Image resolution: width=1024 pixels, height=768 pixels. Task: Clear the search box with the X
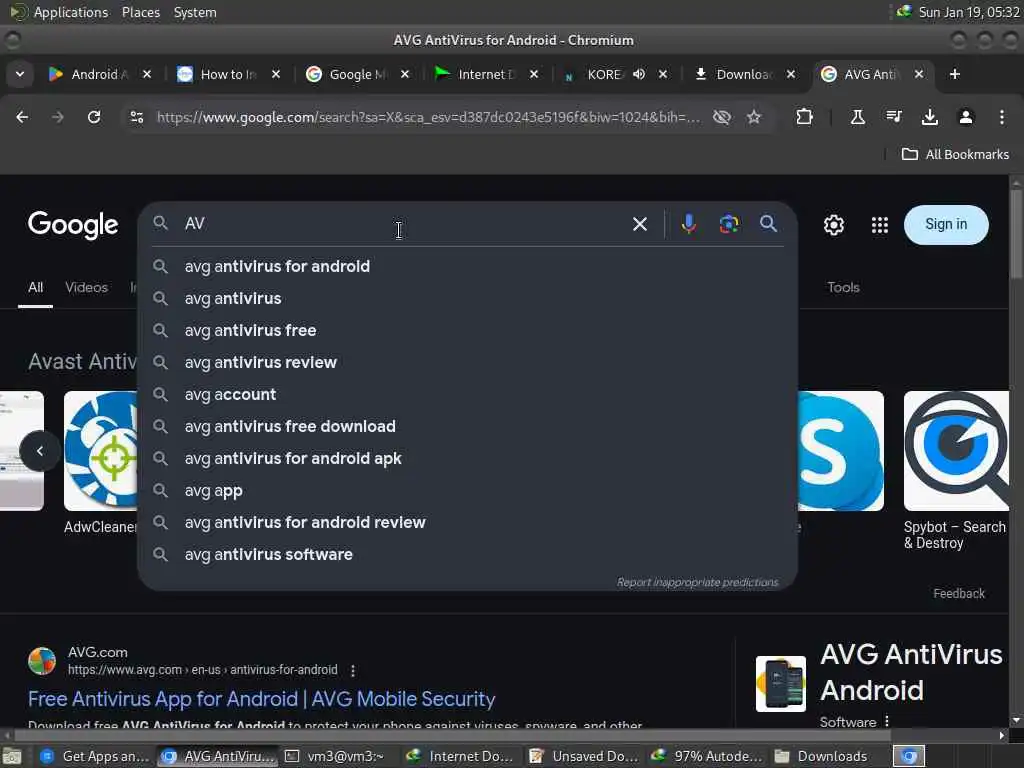(x=640, y=224)
